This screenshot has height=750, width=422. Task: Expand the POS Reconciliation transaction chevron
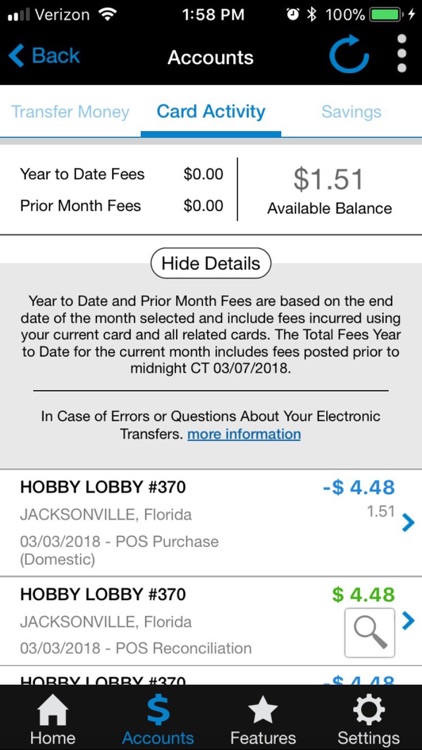click(408, 621)
